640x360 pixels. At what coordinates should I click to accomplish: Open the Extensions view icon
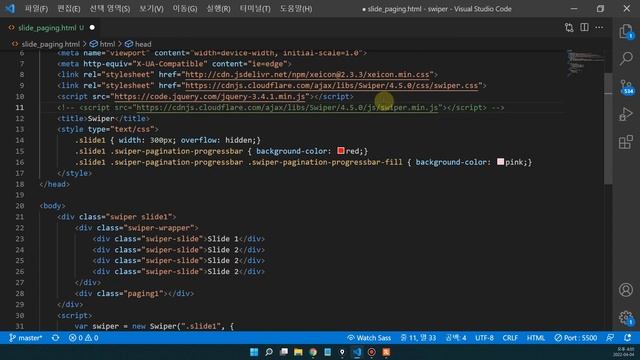626,142
